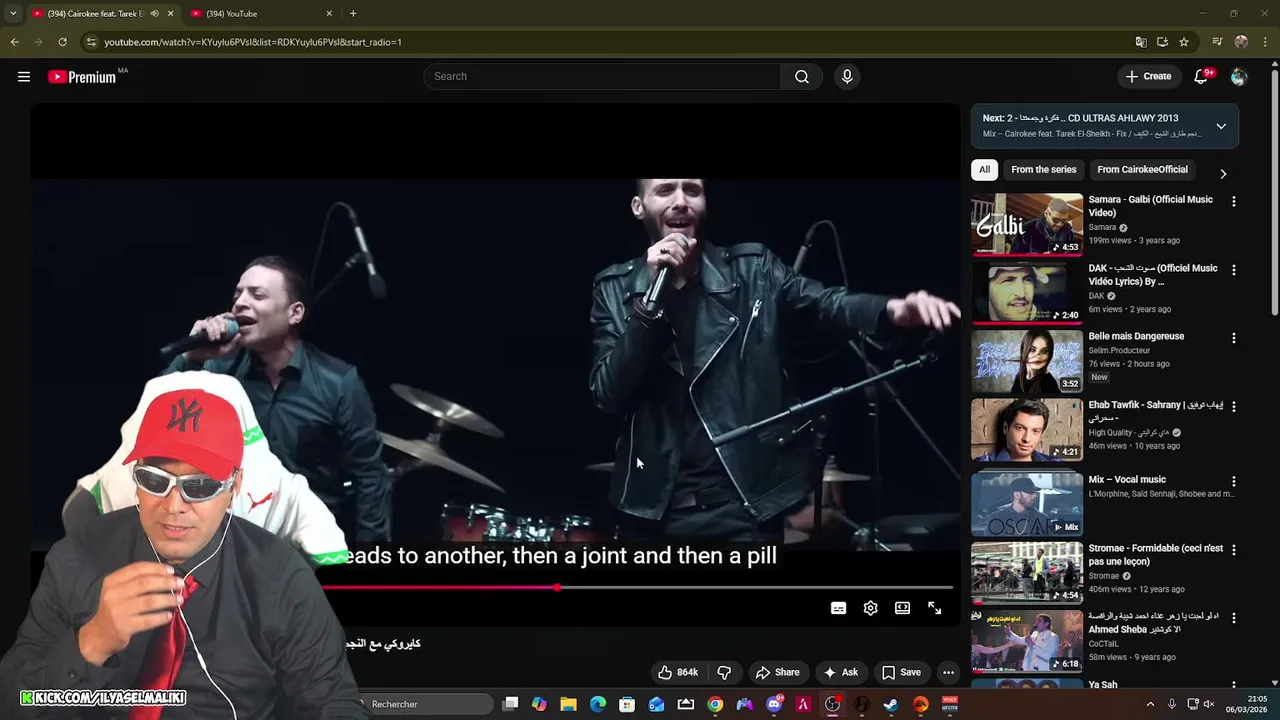Open Chrome media controls icon
Screen dimensions: 1280x720
point(1217,42)
